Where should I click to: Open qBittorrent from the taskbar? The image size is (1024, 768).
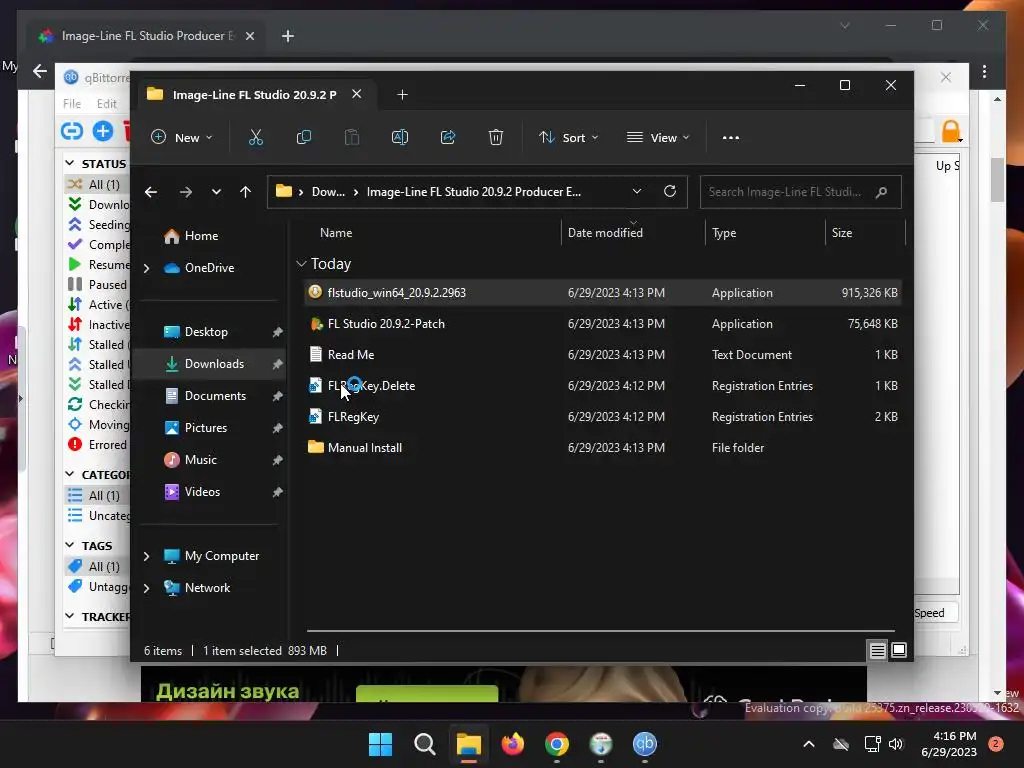(645, 744)
